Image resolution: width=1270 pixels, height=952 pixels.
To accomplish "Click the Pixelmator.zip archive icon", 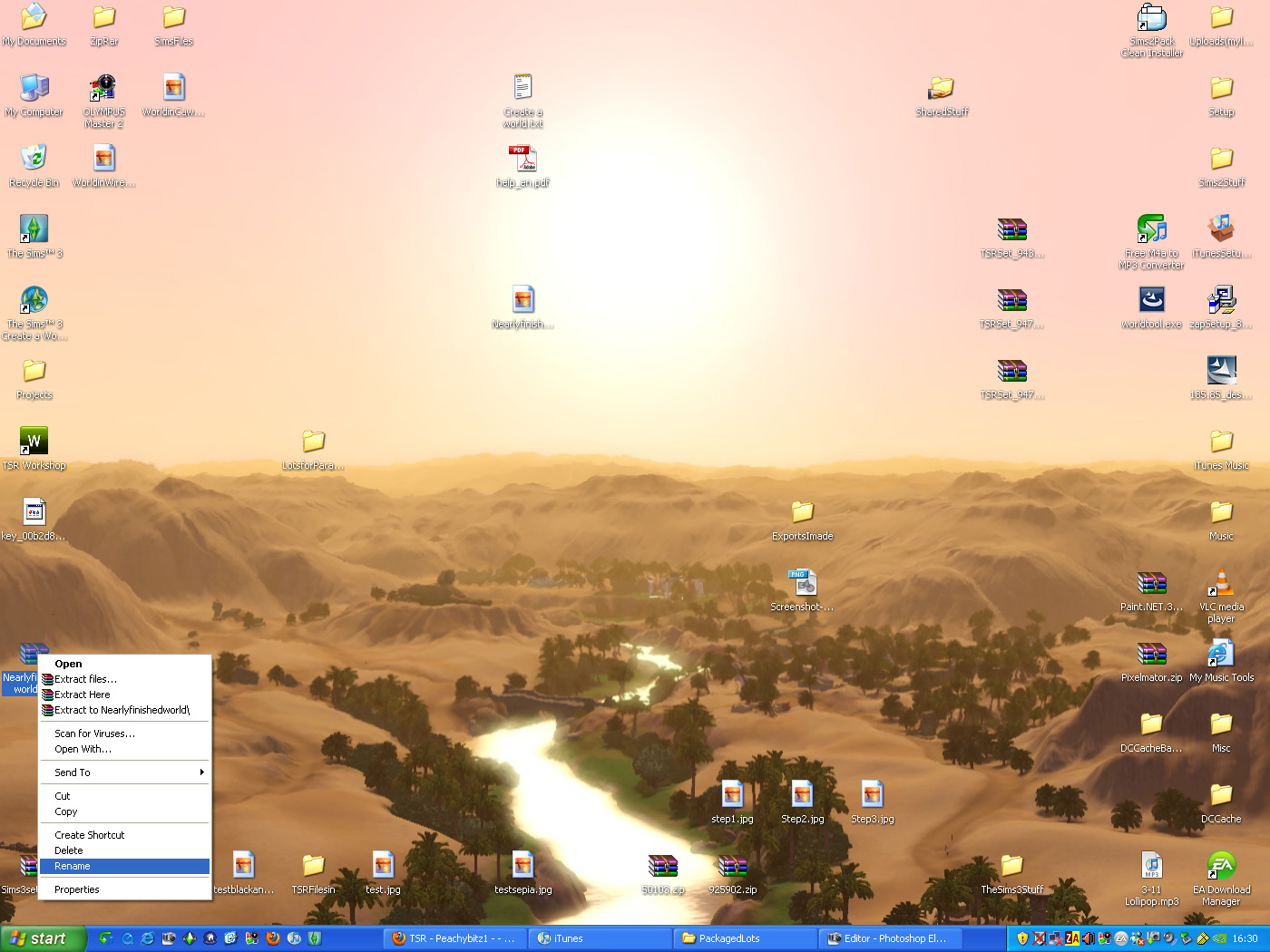I will point(1151,654).
